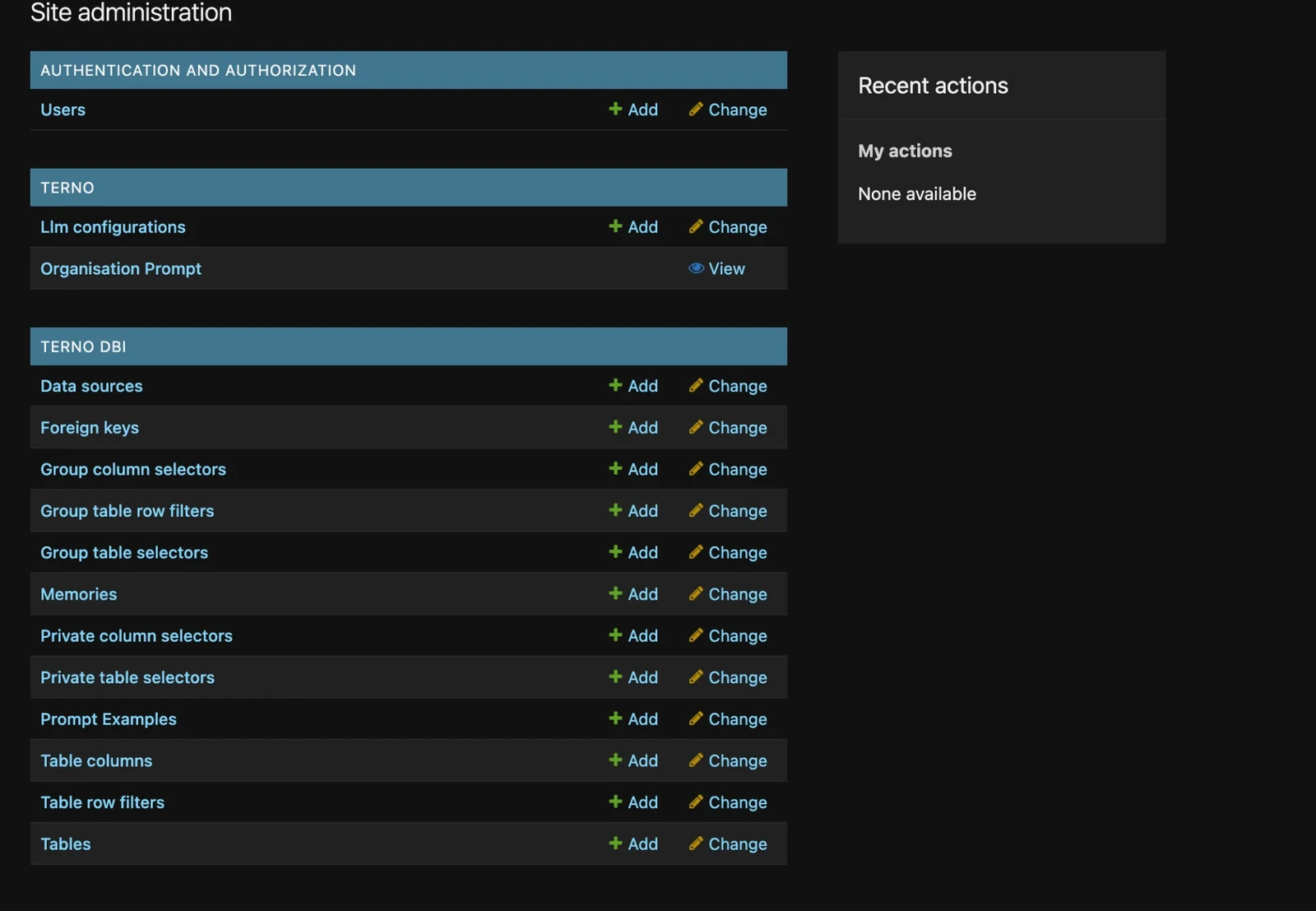Image resolution: width=1316 pixels, height=911 pixels.
Task: Select Change for Llm configurations
Action: (728, 226)
